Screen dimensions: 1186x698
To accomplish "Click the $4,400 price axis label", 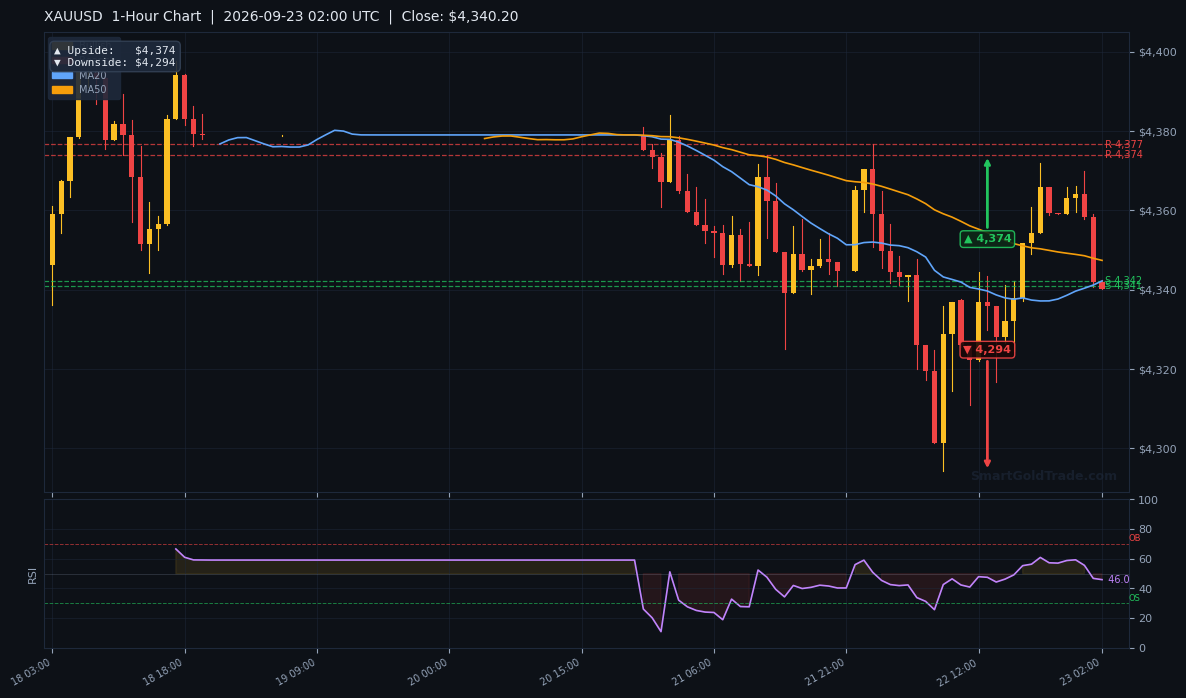I will (x=1157, y=52).
